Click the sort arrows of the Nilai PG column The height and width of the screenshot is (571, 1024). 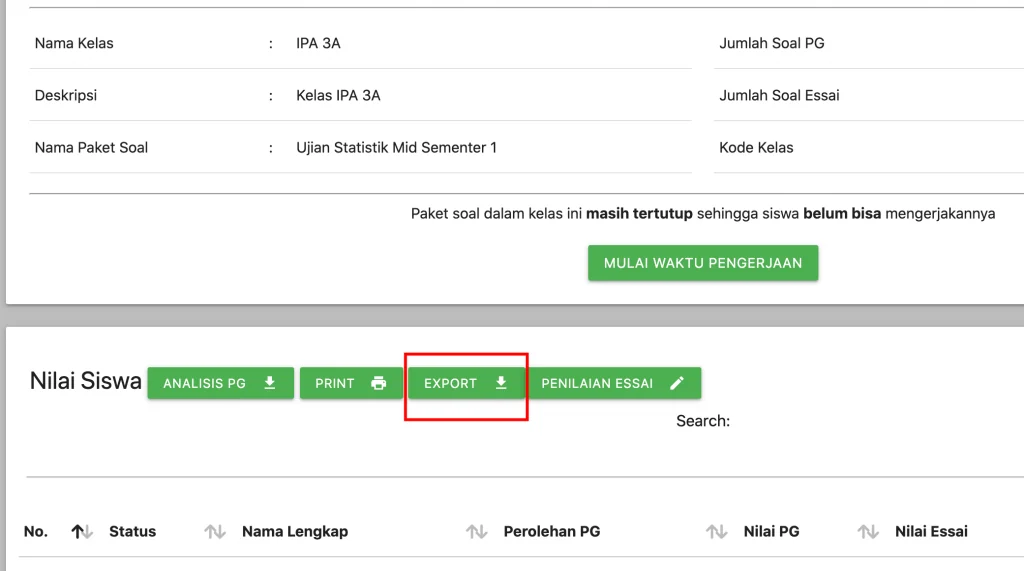(x=868, y=532)
